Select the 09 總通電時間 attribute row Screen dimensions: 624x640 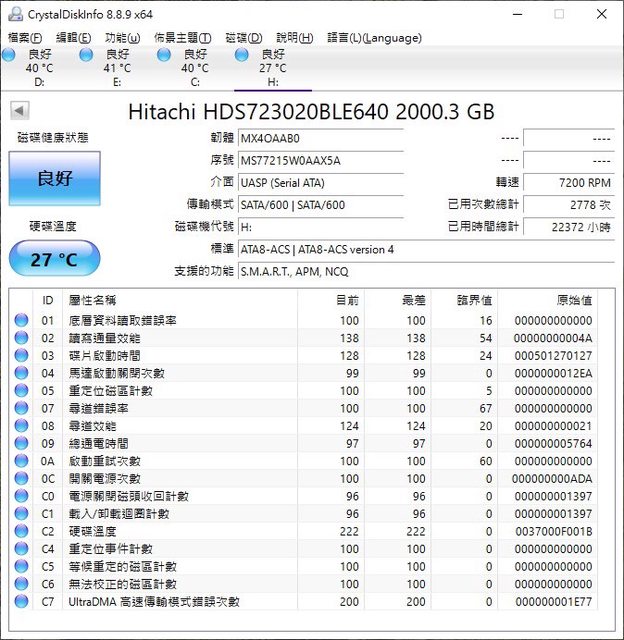pos(300,443)
